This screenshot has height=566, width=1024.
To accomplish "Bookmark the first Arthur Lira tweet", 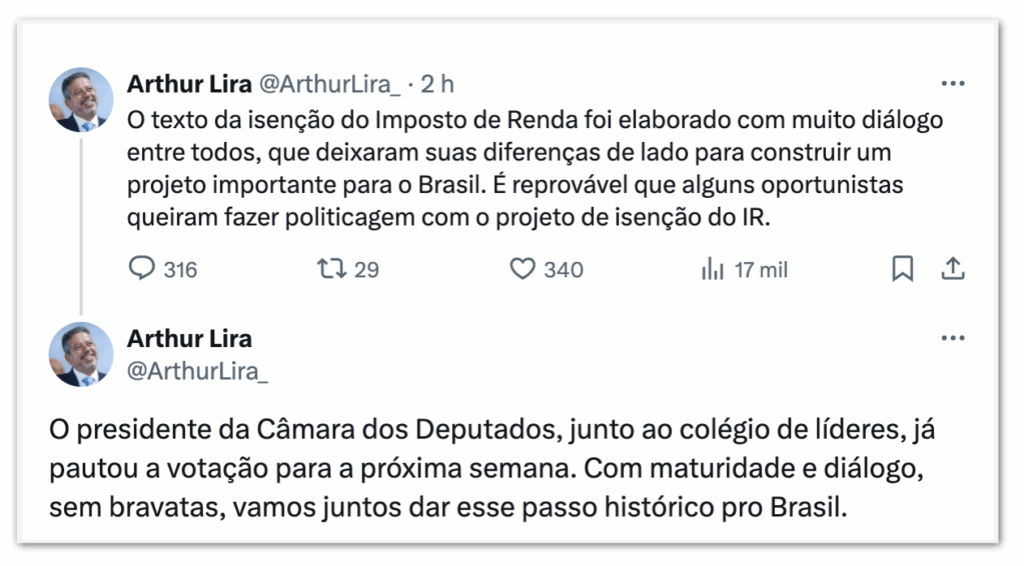I will tap(902, 269).
